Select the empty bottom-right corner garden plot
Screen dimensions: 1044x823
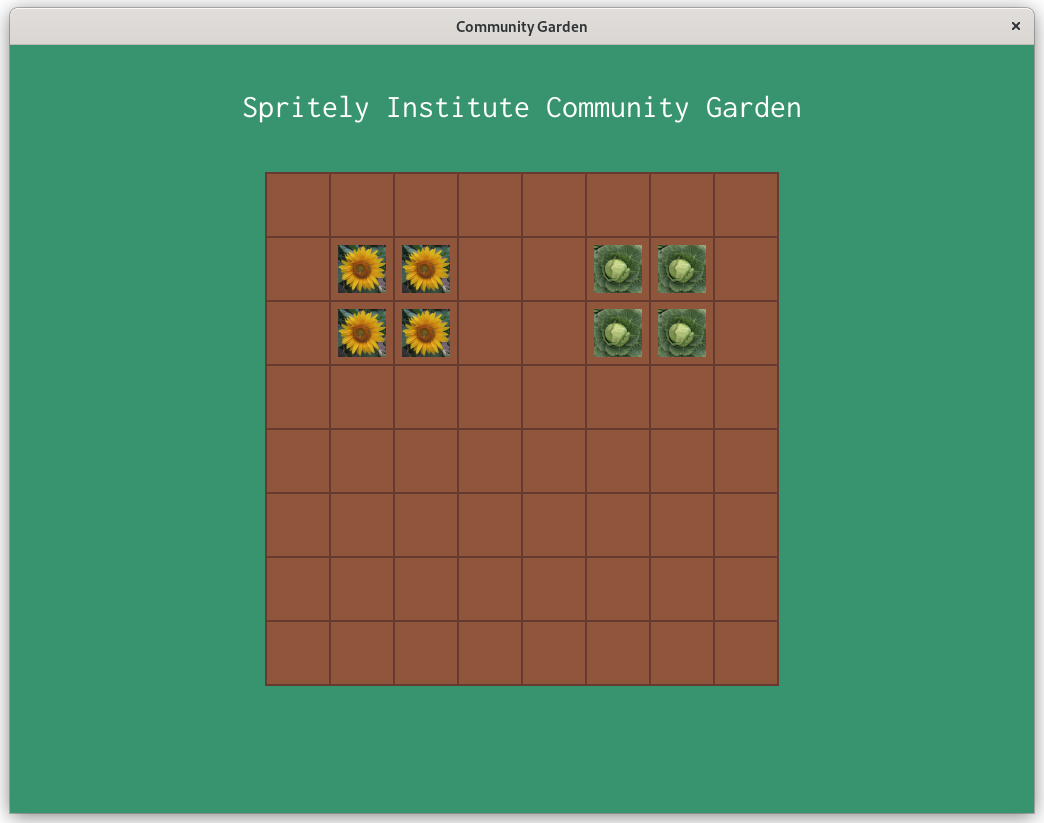point(746,653)
